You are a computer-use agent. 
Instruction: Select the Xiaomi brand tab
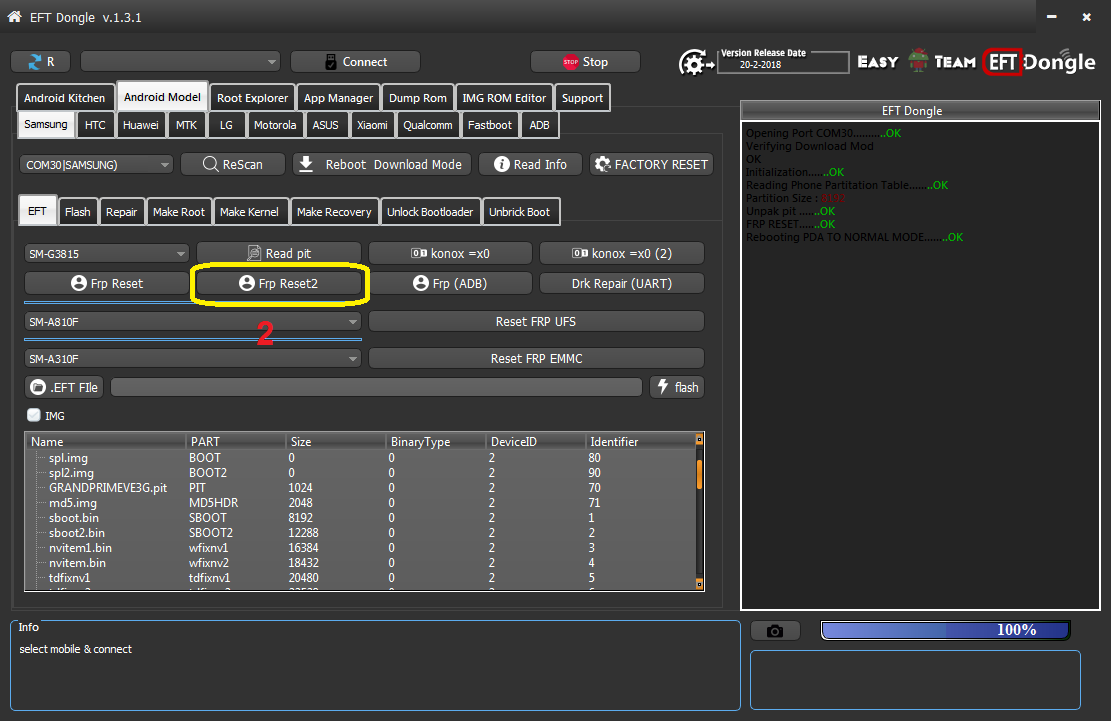pos(372,125)
